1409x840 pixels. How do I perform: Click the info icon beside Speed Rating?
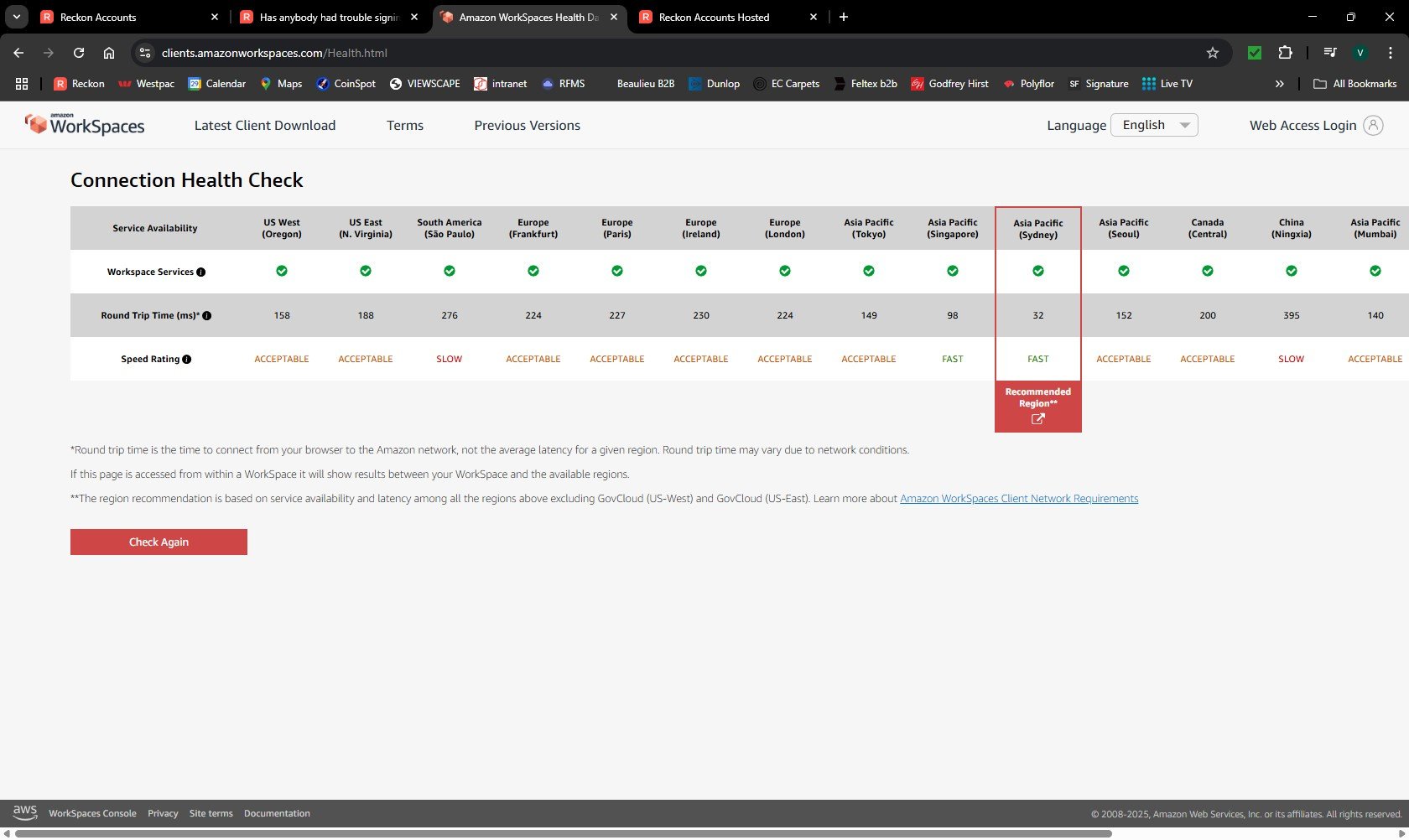(x=187, y=359)
